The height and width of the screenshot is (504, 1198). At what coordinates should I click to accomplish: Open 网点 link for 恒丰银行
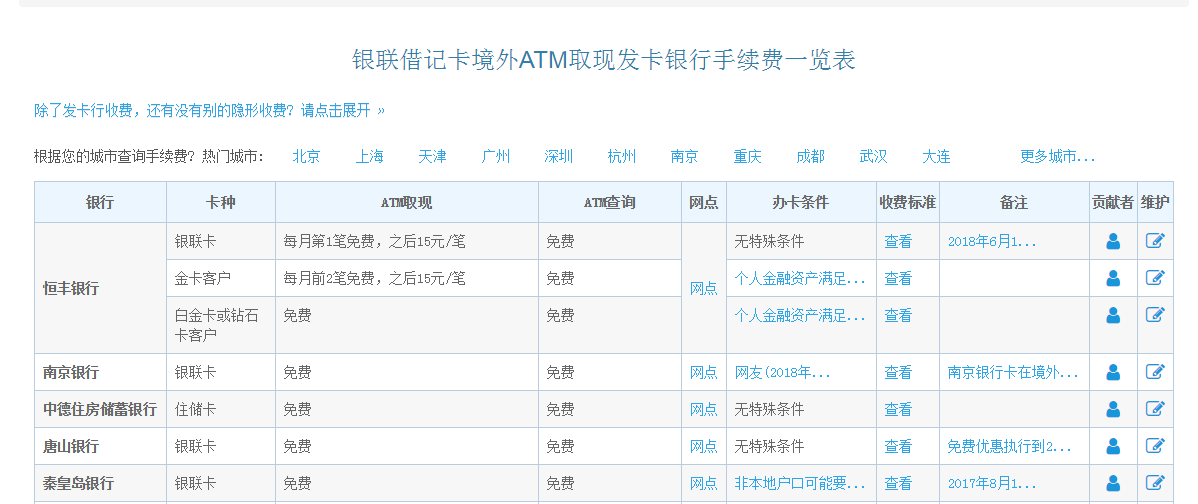[x=703, y=288]
